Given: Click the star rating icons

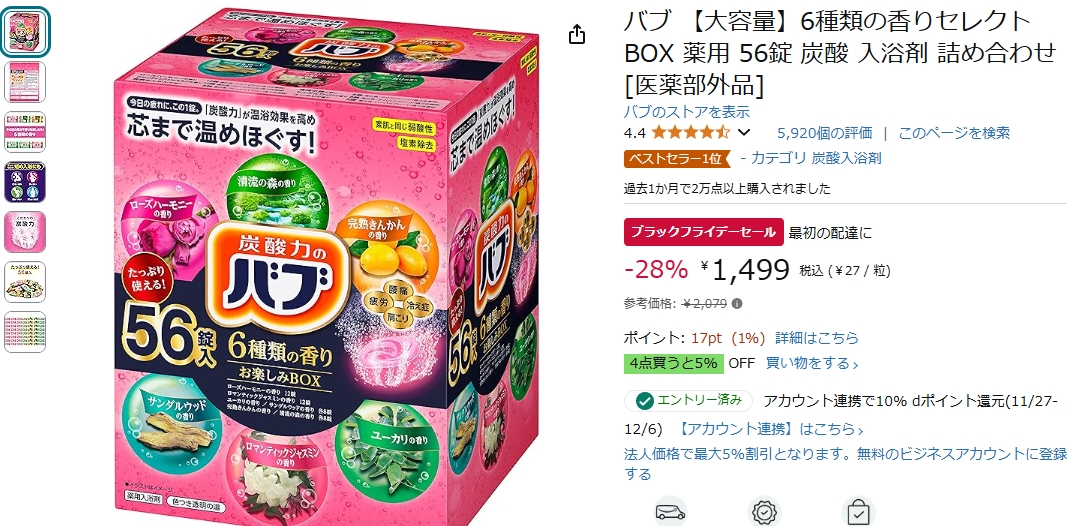Looking at the screenshot, I should 691,133.
